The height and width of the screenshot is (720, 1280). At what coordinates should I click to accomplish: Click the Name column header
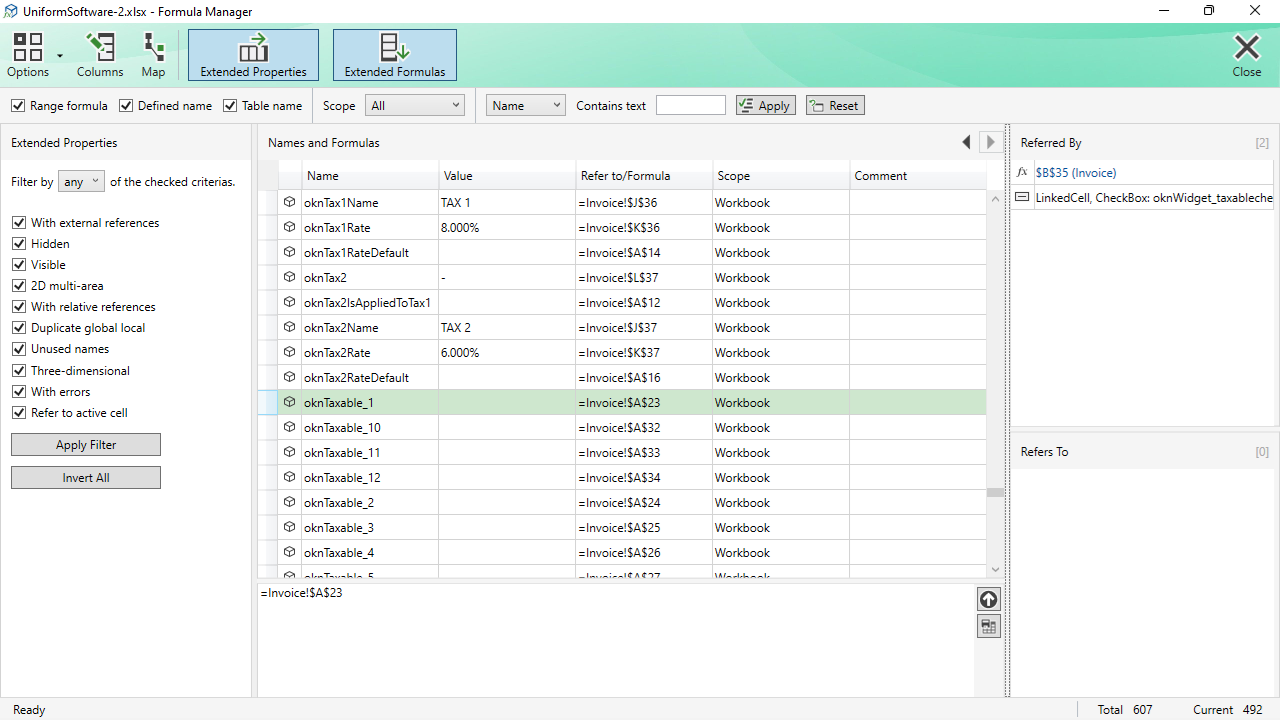[370, 176]
